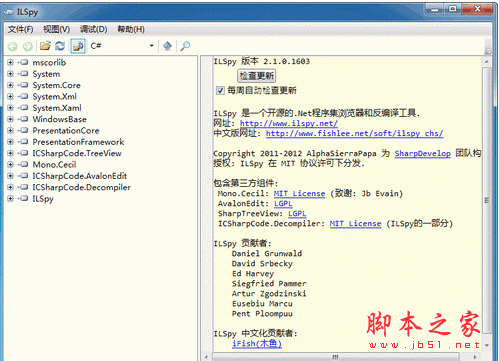The image size is (499, 361).
Task: Toggle the 每周自动检查更新 checkbox
Action: point(220,90)
